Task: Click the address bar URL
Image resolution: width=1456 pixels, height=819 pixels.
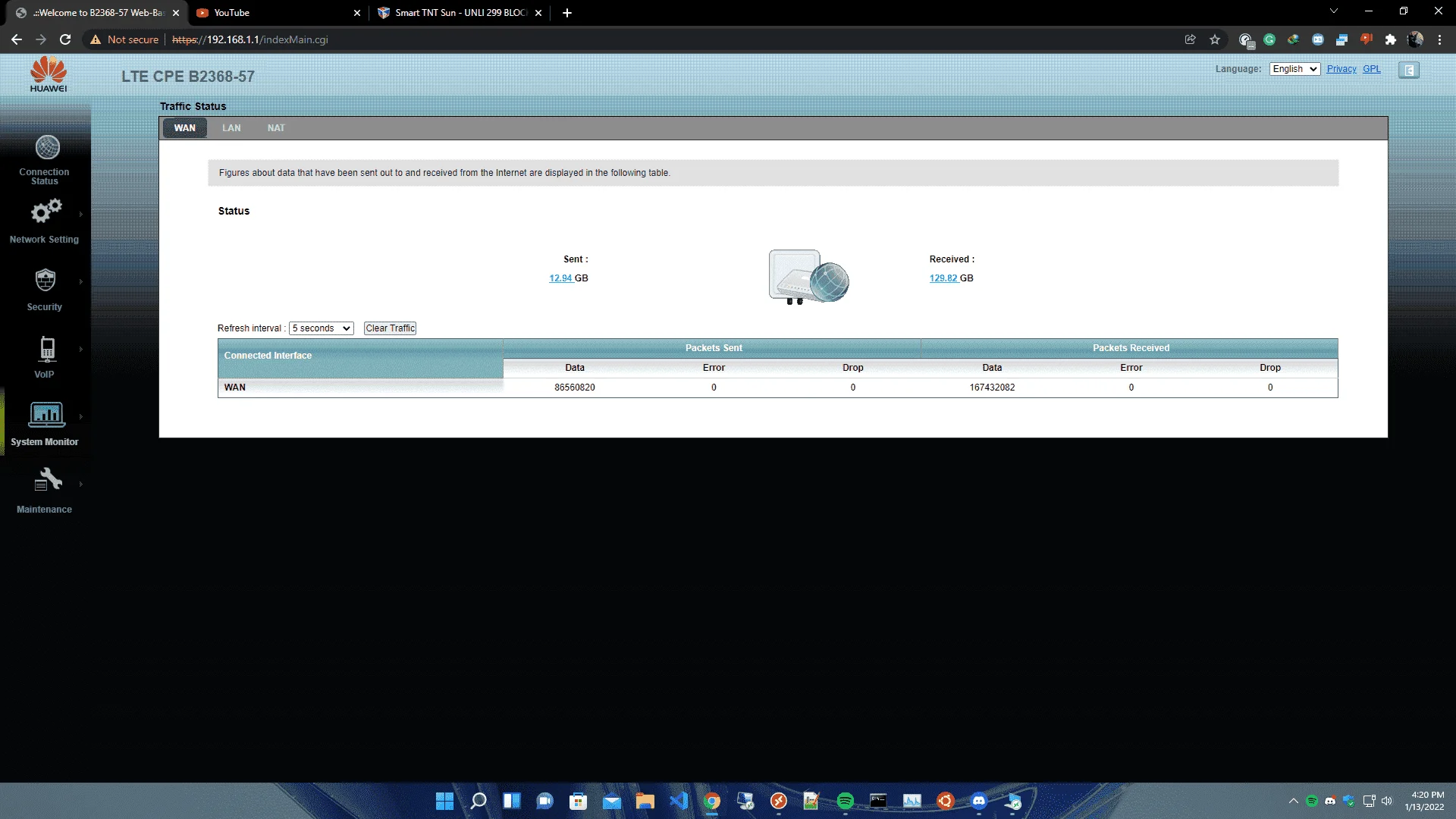Action: 250,39
